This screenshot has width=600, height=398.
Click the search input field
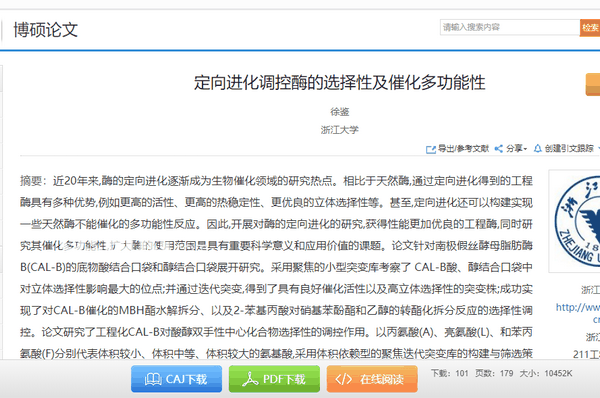tap(510, 27)
